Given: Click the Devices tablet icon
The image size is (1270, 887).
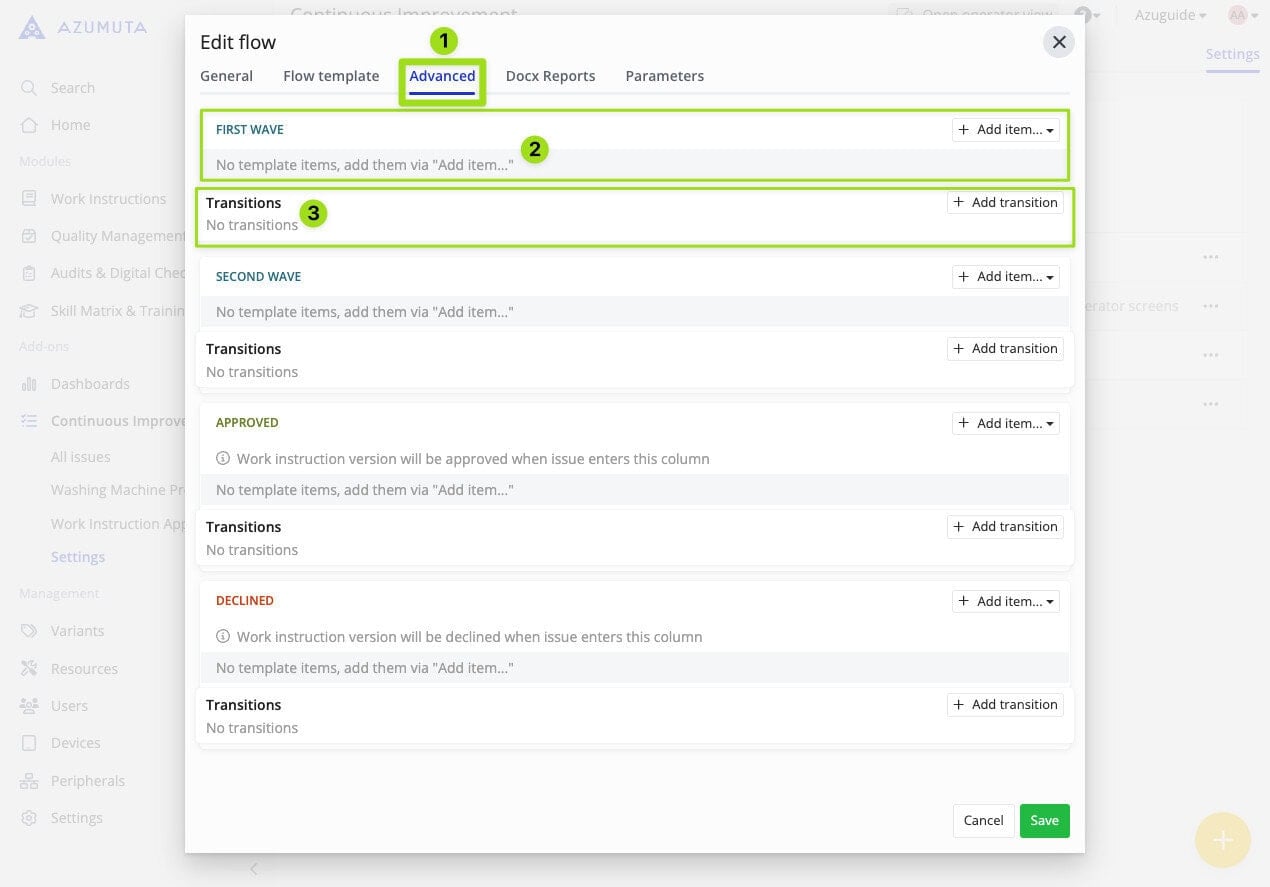Looking at the screenshot, I should point(30,743).
